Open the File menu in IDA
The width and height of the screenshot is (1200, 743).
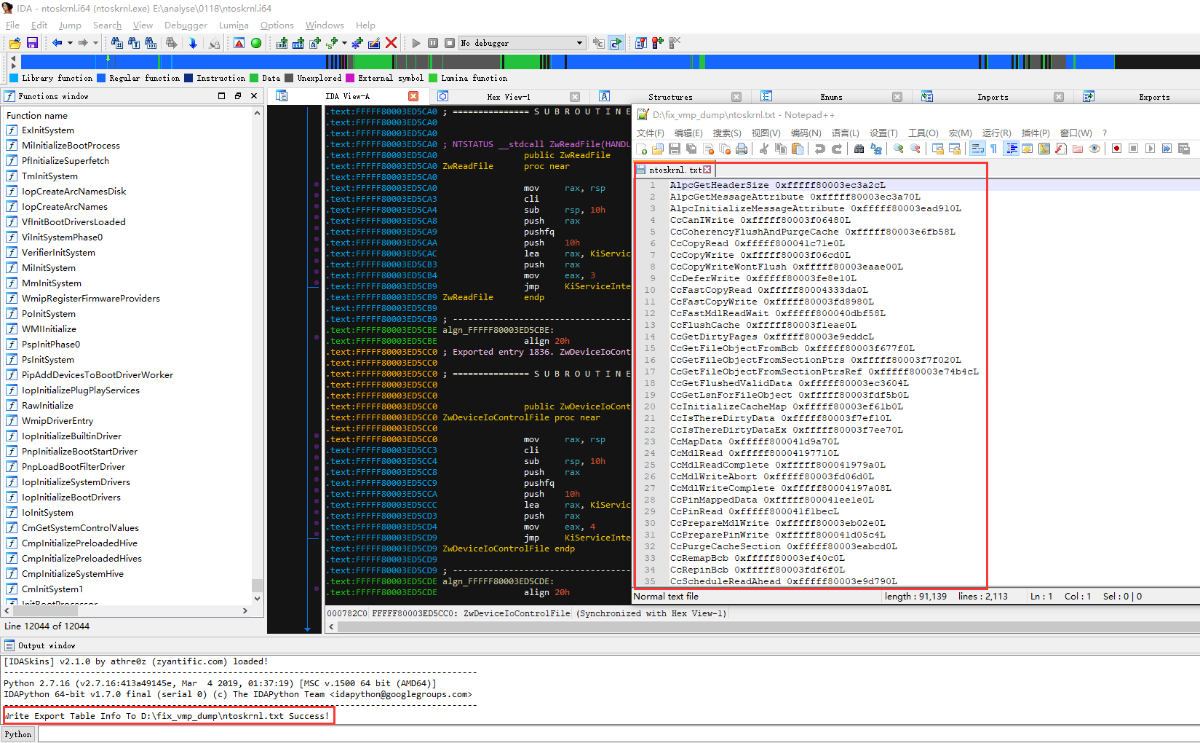coord(12,25)
